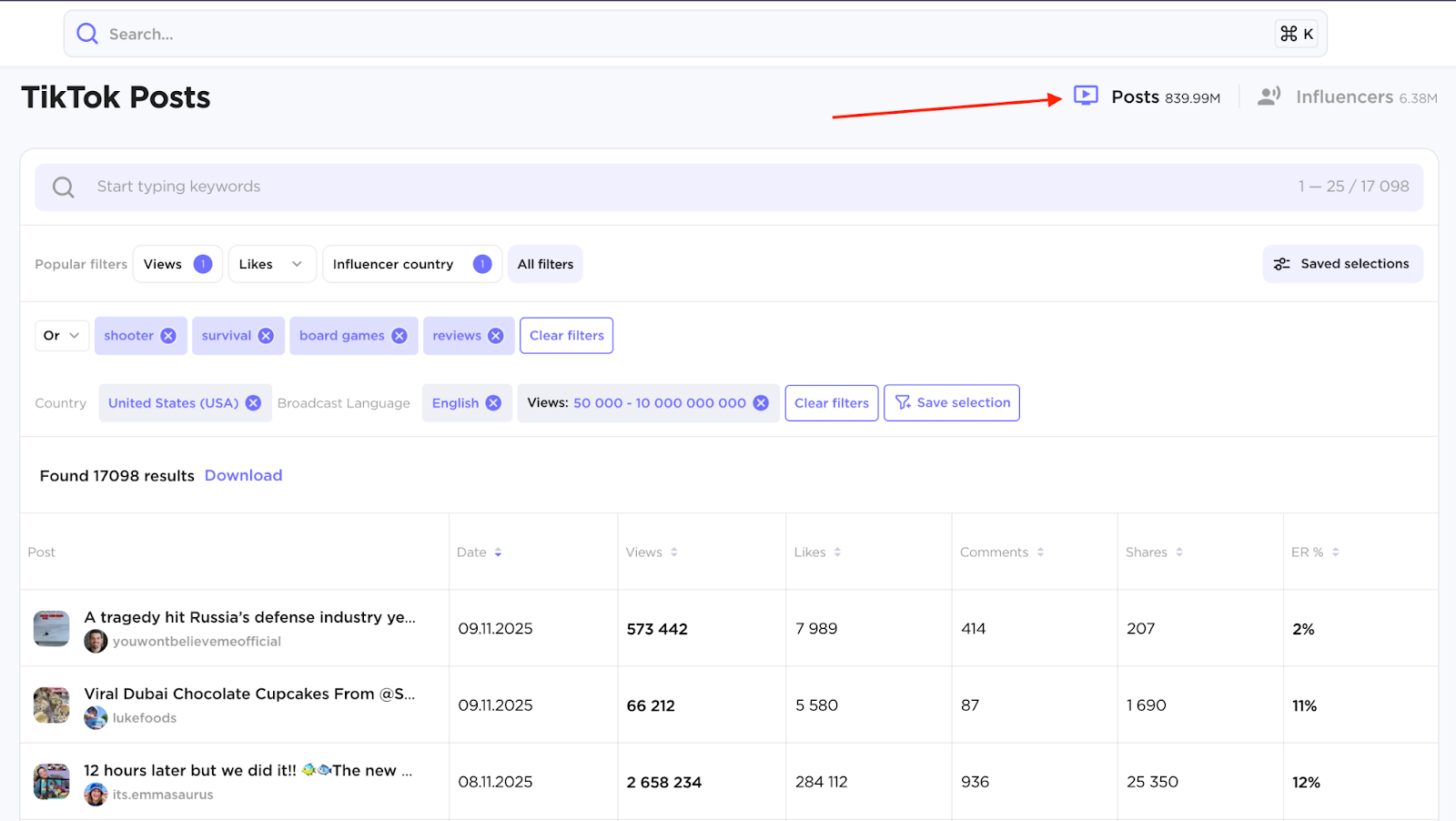This screenshot has height=821, width=1456.
Task: Remove the Views range filter chip
Action: 761,402
